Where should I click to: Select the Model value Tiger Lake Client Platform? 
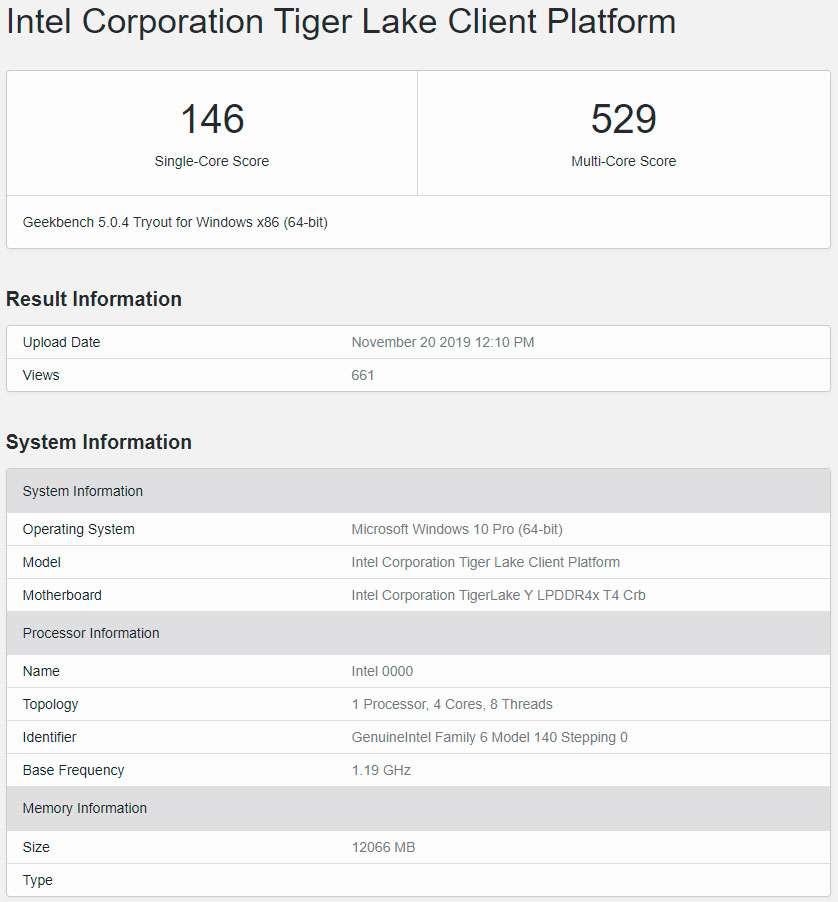[486, 562]
